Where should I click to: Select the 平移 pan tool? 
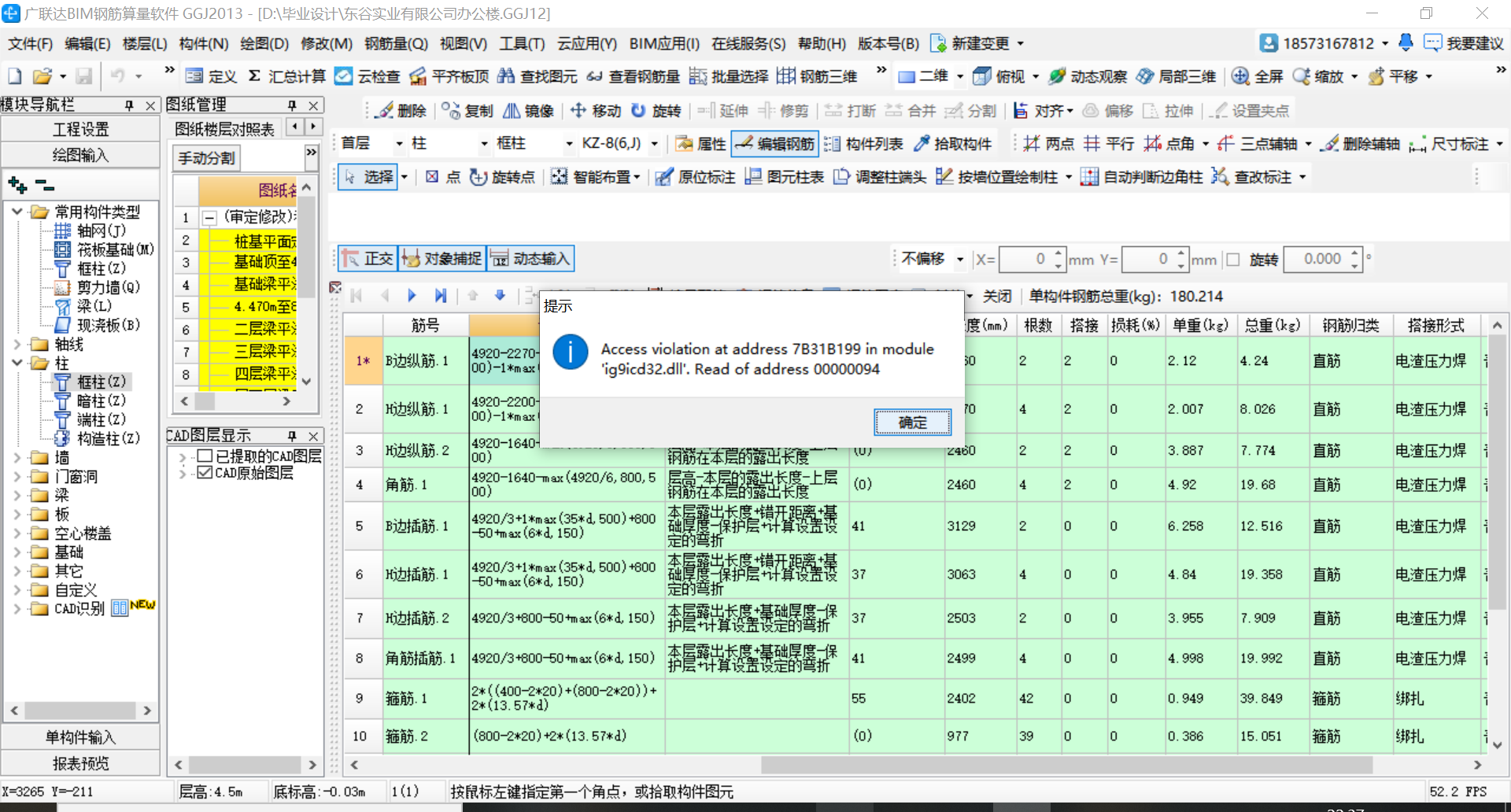(x=1393, y=76)
